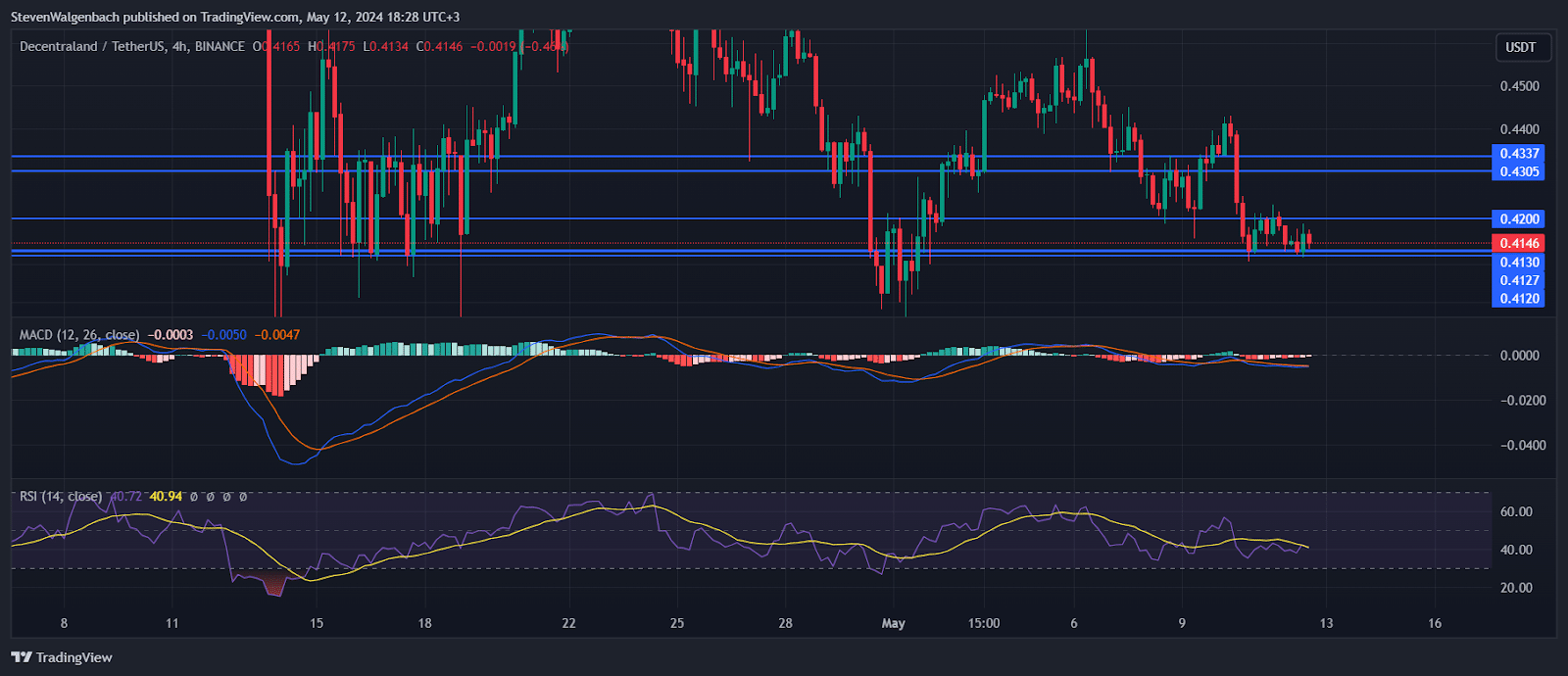Image resolution: width=1568 pixels, height=676 pixels.
Task: Click the orange MACD signal value -0.0047
Action: point(277,335)
